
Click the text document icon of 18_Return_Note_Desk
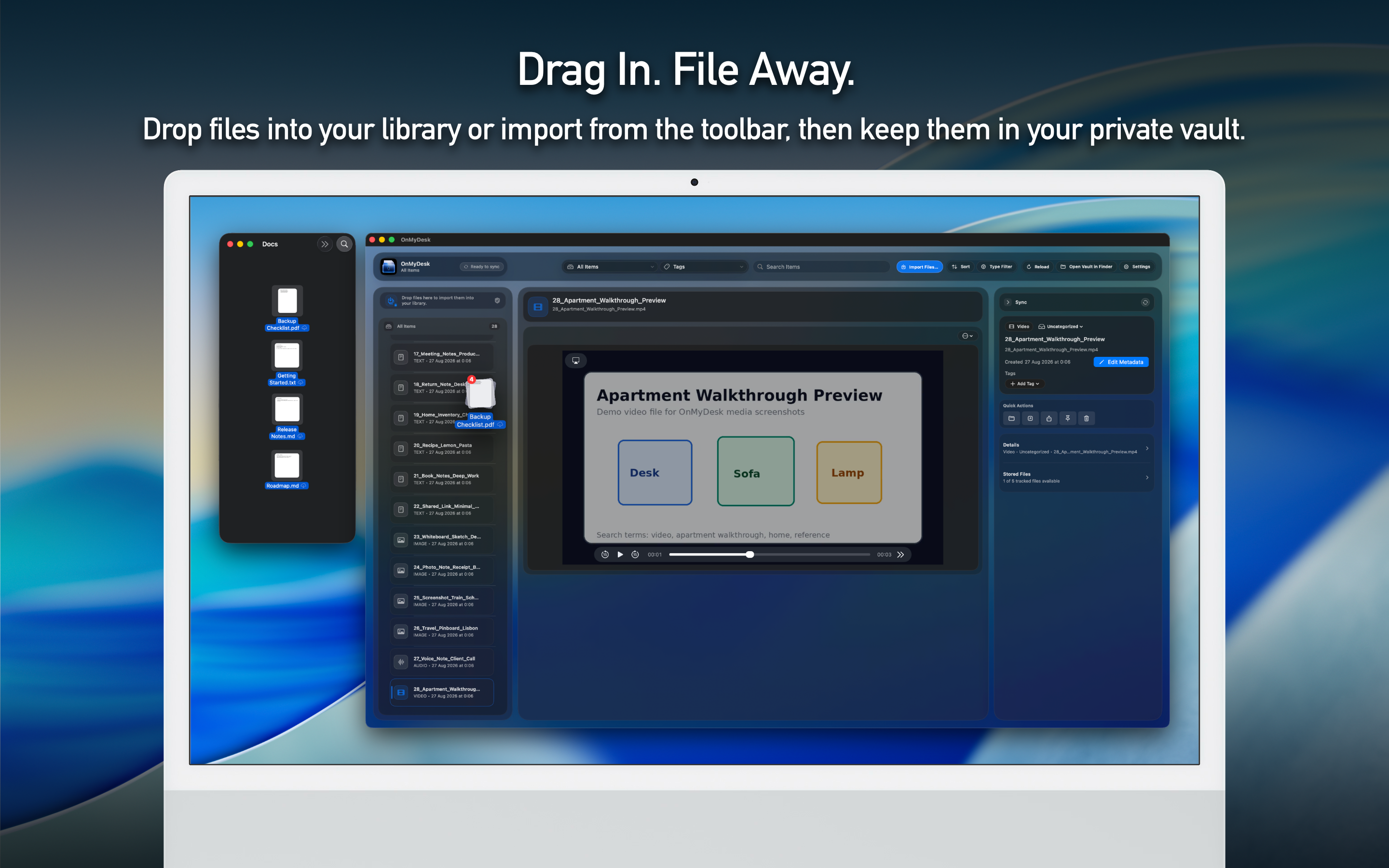coord(401,388)
